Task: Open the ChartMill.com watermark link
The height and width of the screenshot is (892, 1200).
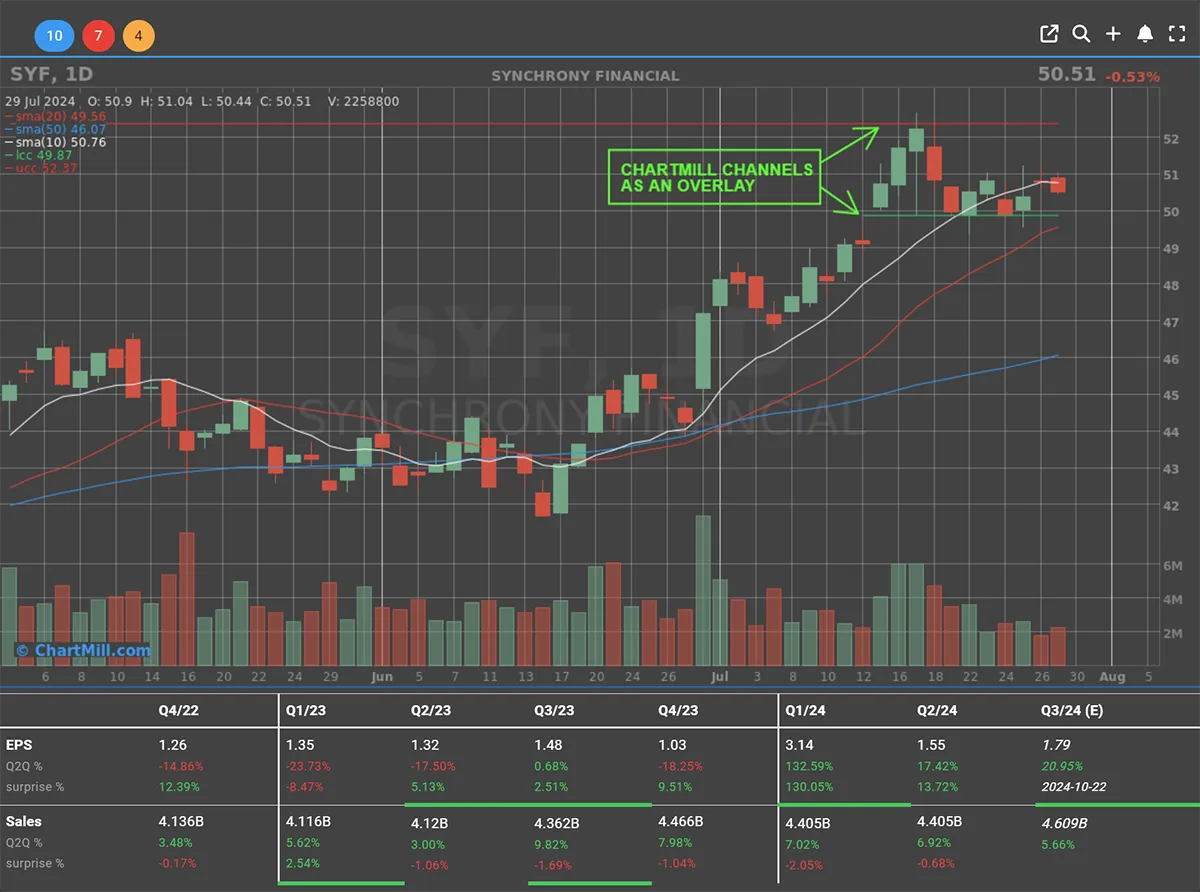Action: [83, 651]
